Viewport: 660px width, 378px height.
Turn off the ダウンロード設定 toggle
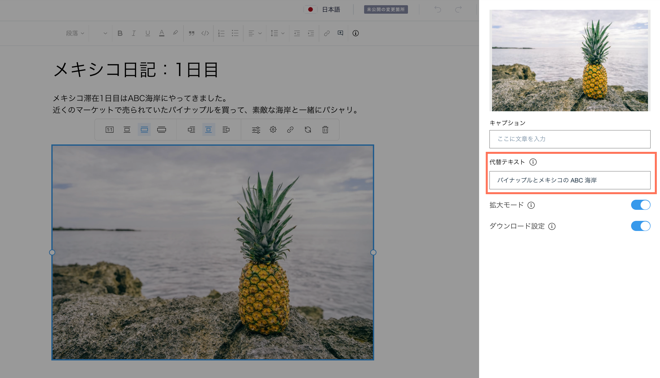tap(641, 226)
